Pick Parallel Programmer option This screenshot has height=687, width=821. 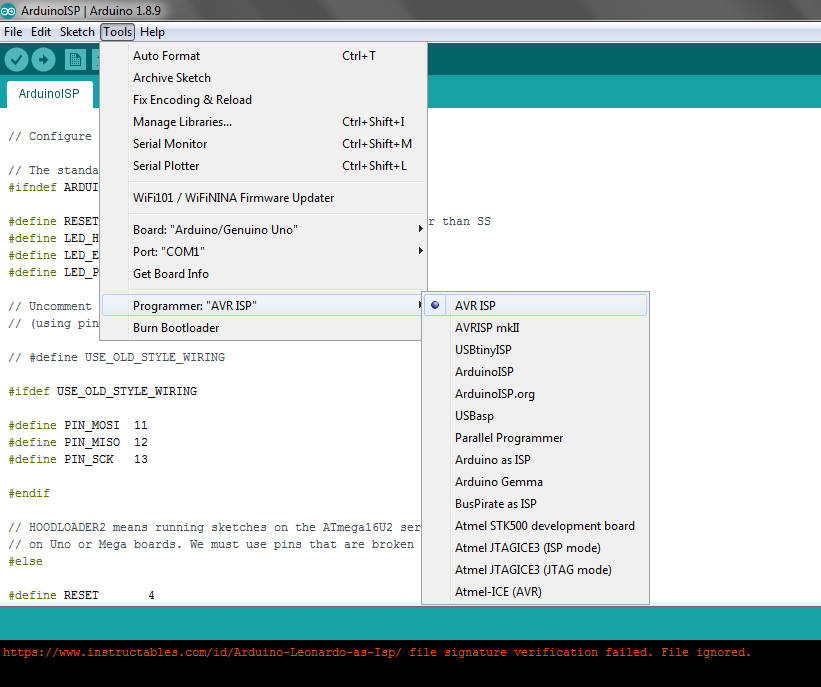click(x=535, y=438)
